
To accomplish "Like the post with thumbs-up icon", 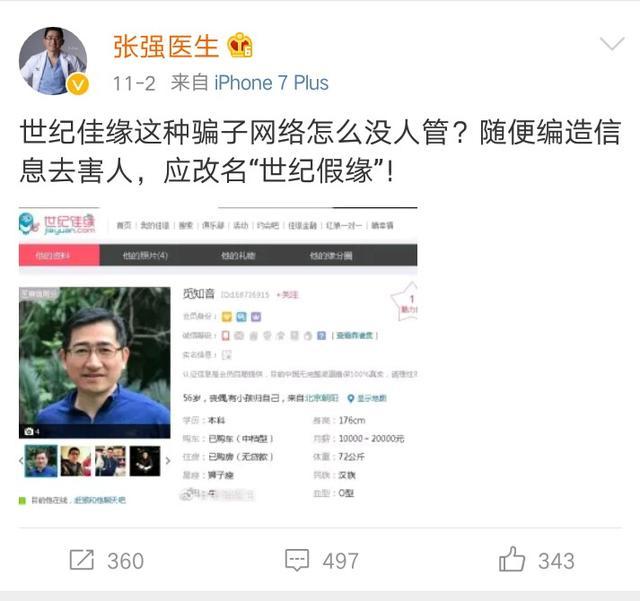I will [512, 559].
